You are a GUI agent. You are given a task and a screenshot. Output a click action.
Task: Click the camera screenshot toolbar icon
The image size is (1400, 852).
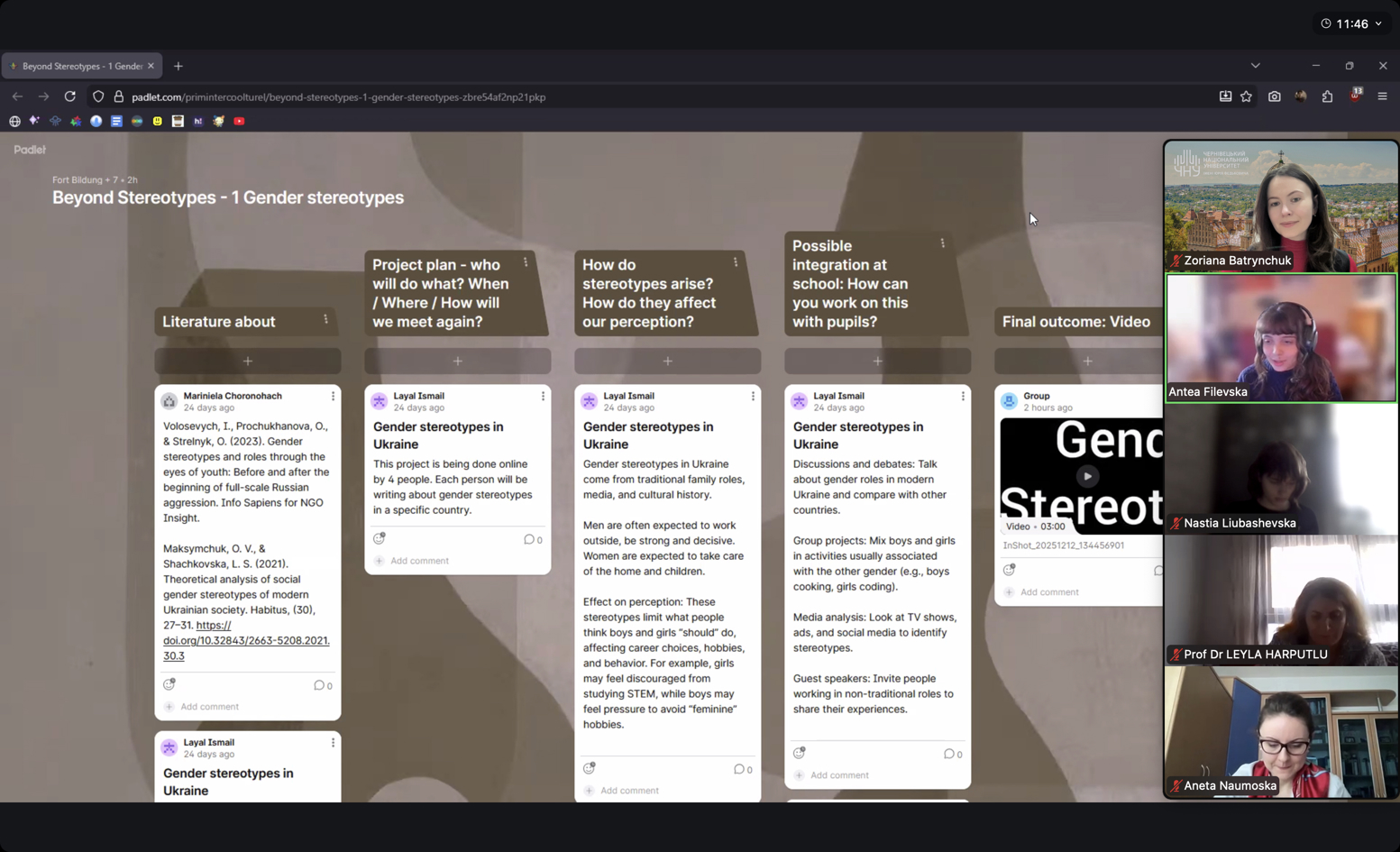click(x=1274, y=96)
